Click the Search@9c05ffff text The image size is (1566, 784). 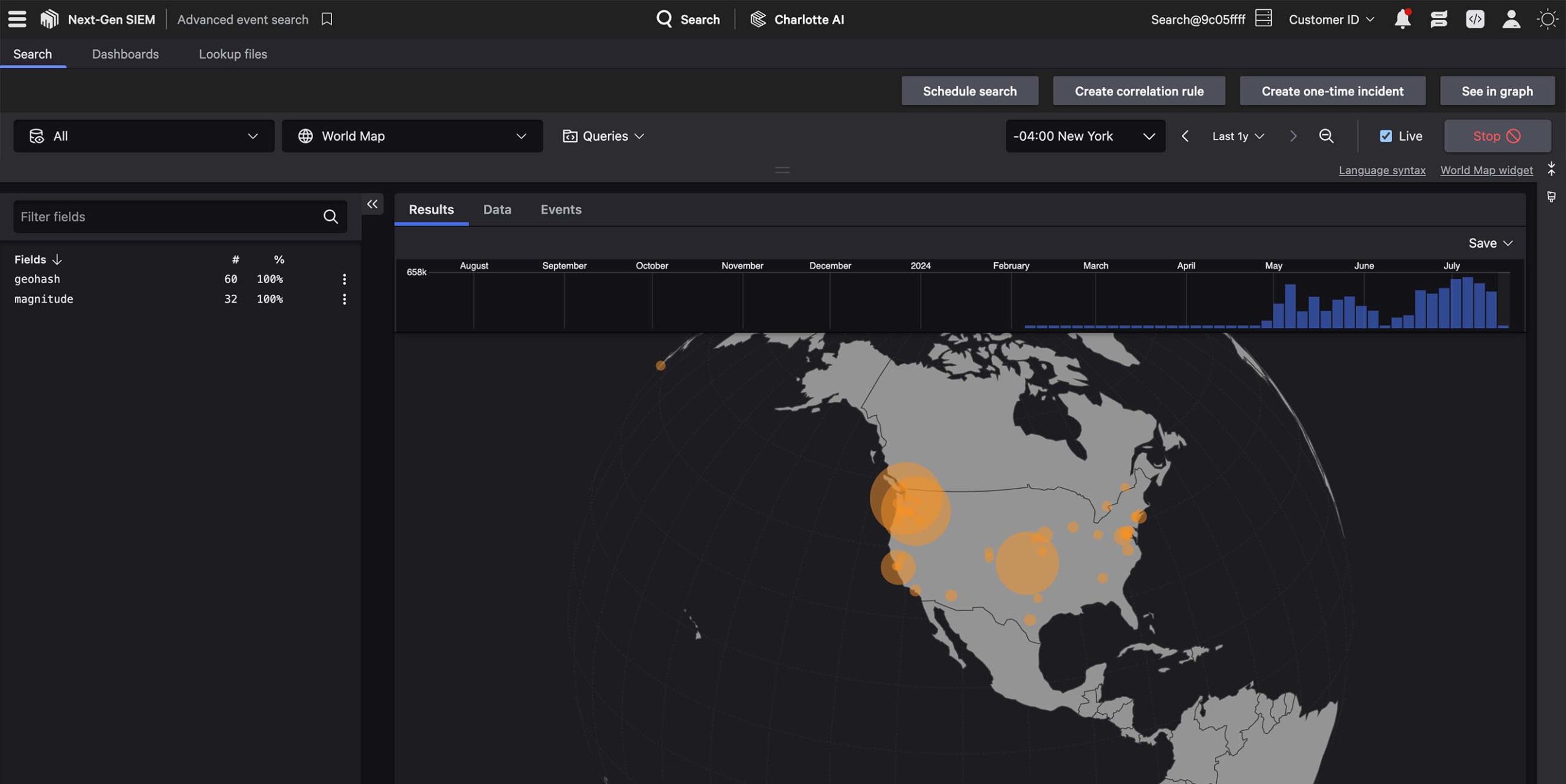(1198, 19)
